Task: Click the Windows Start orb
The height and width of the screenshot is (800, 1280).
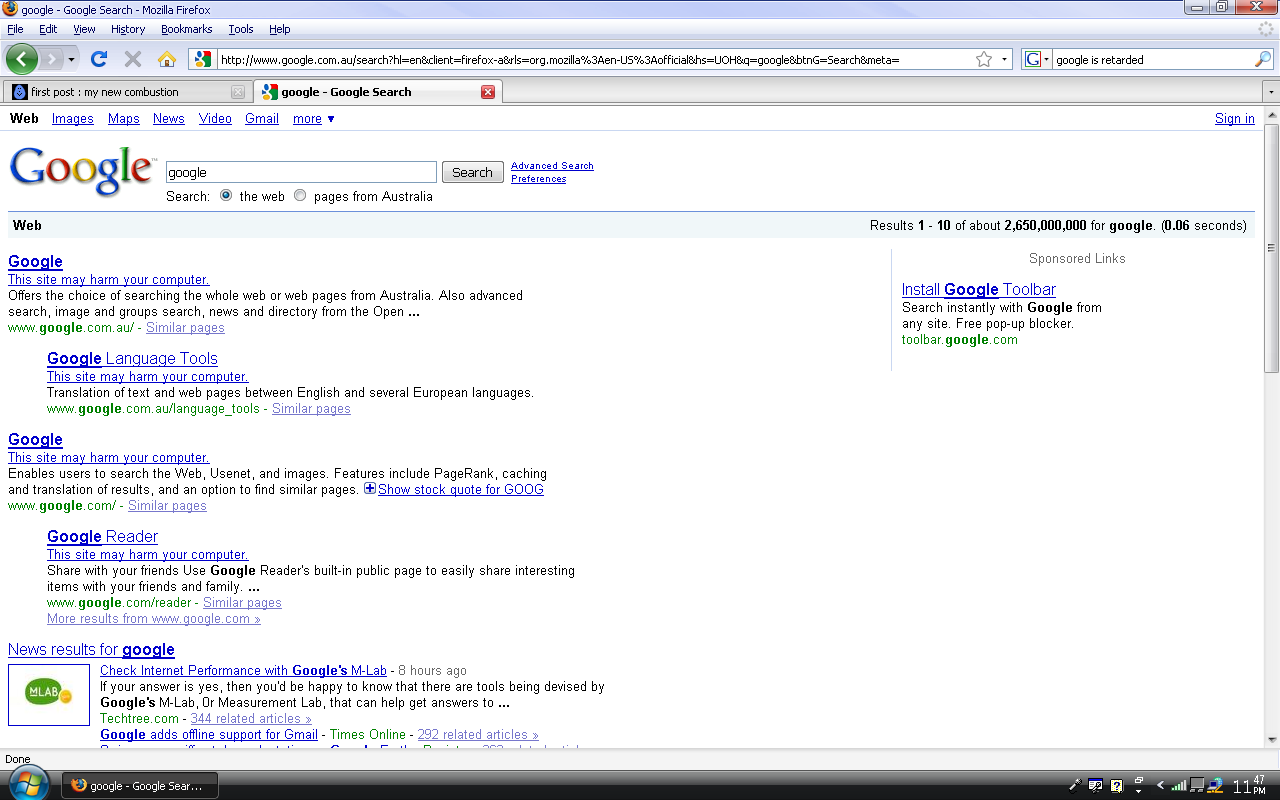Action: [27, 784]
